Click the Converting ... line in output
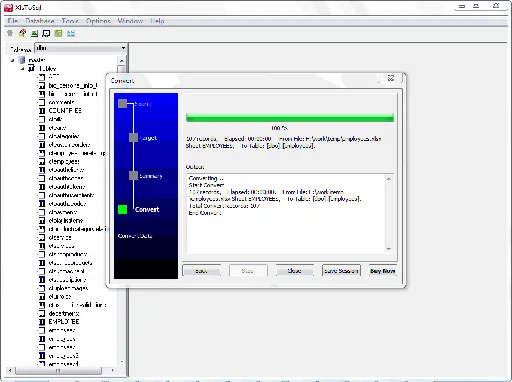The width and height of the screenshot is (512, 382). pos(206,178)
